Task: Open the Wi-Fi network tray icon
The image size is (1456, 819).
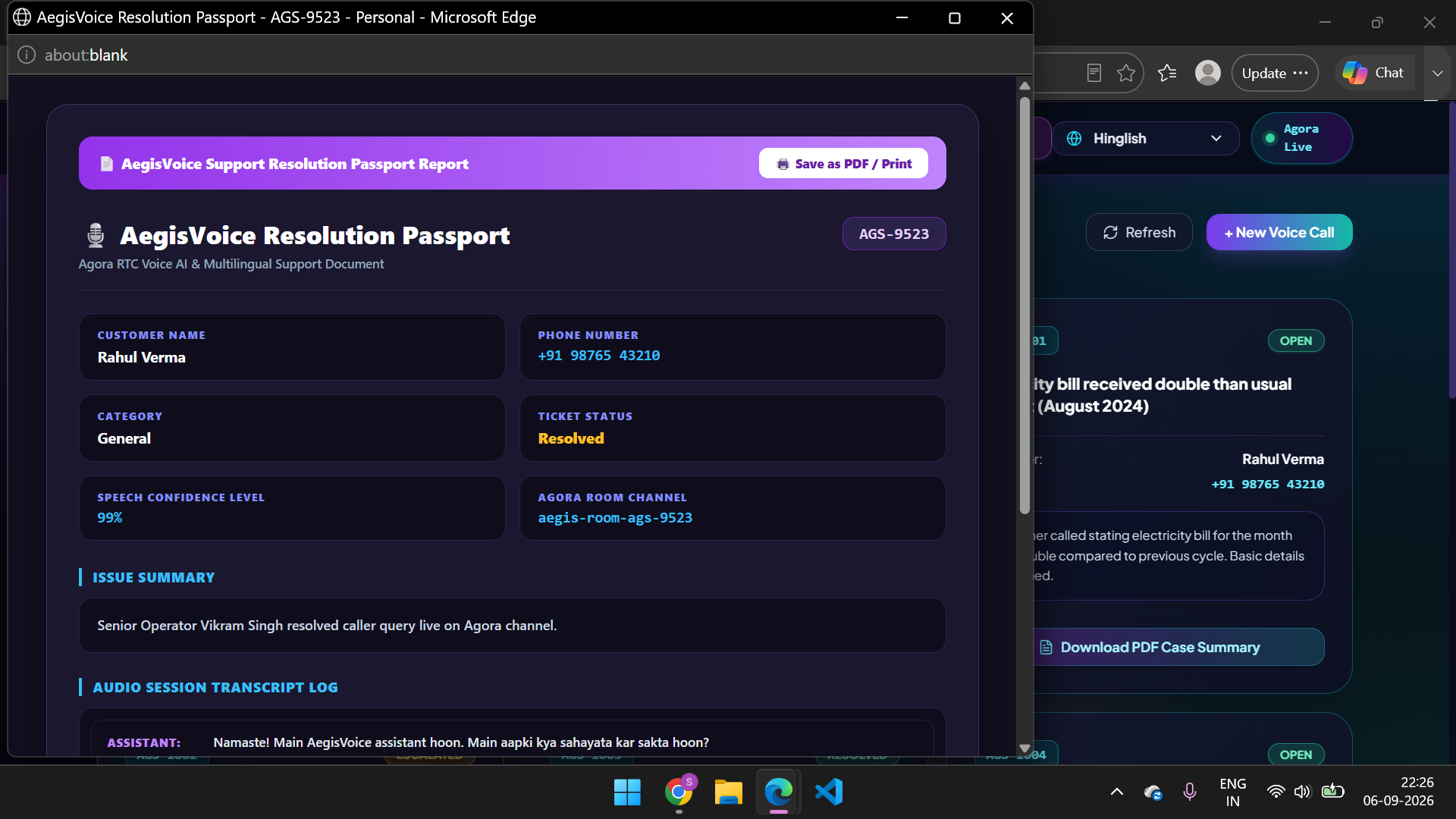Action: point(1276,792)
